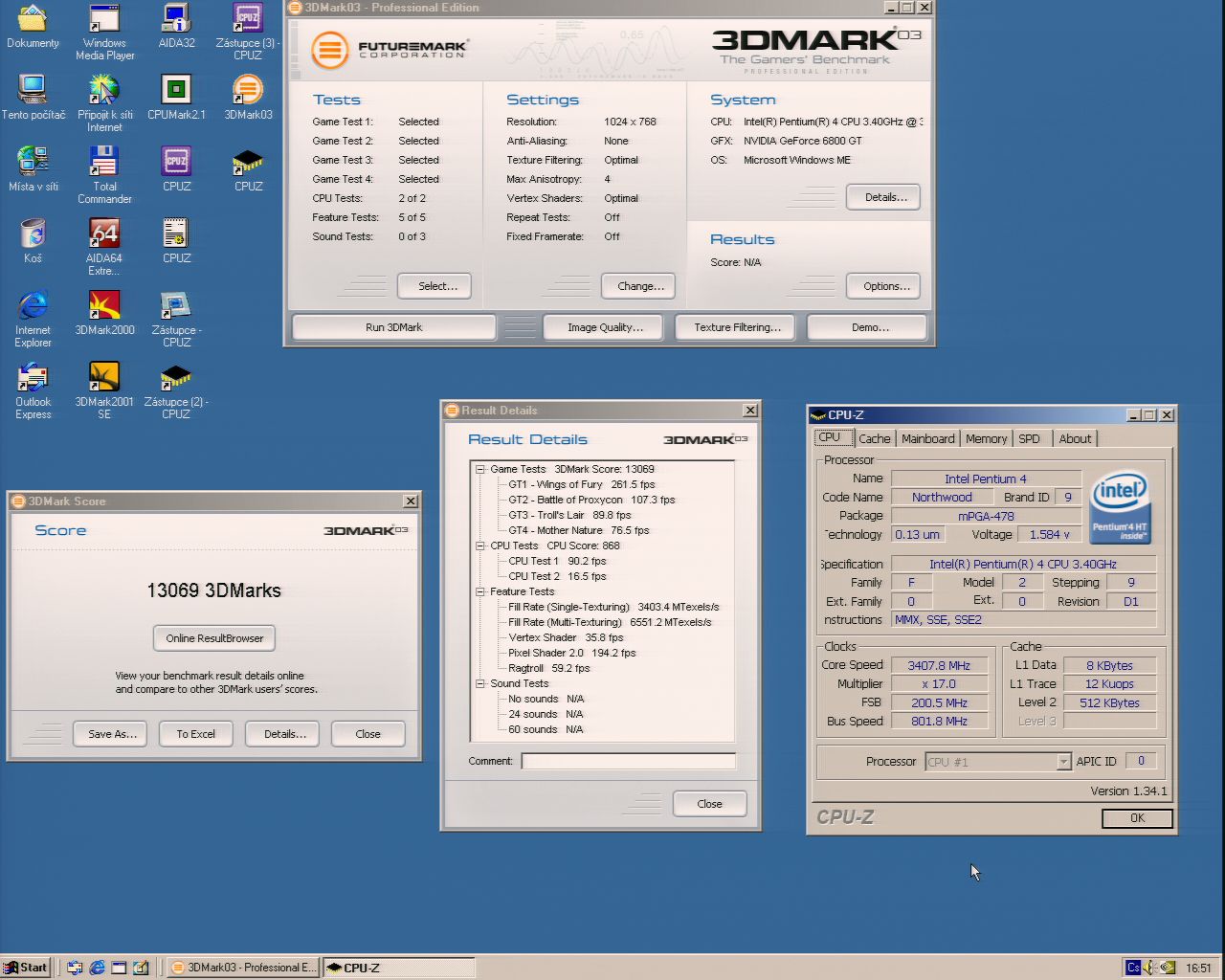
Task: Select the Pixel Shader 2.0 row
Action: [571, 653]
